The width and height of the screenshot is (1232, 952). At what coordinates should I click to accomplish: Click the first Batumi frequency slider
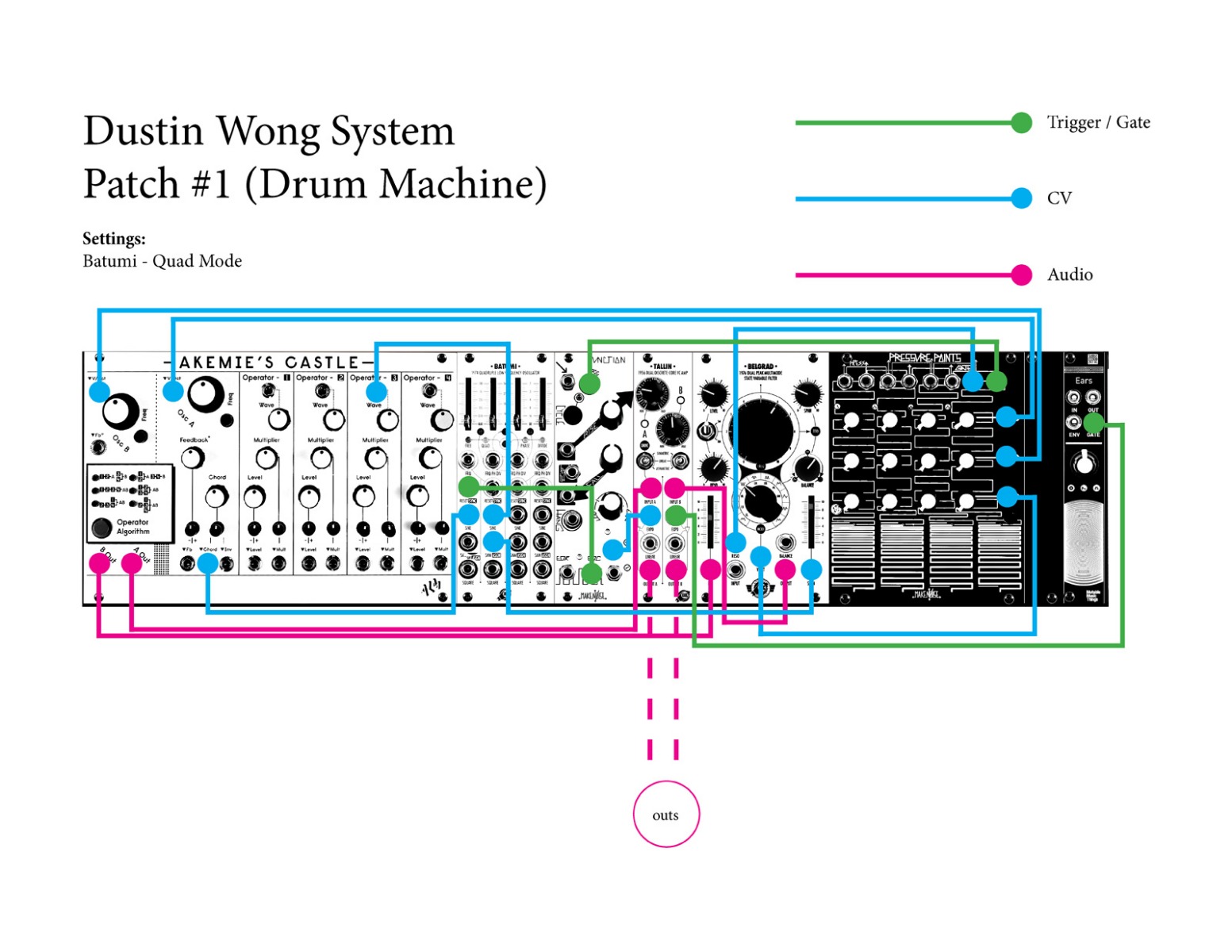point(469,404)
